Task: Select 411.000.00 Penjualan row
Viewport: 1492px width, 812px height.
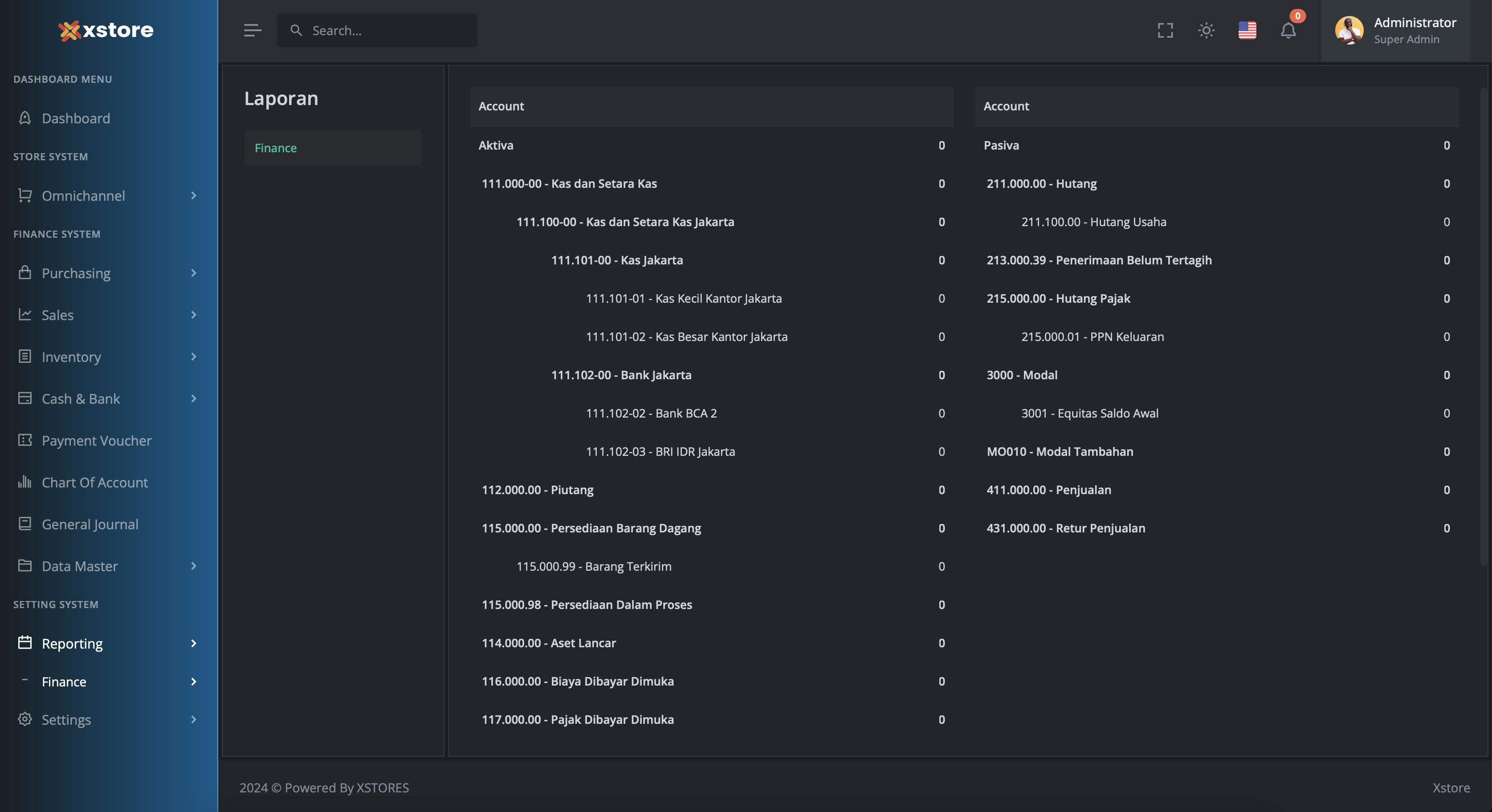Action: (1217, 490)
